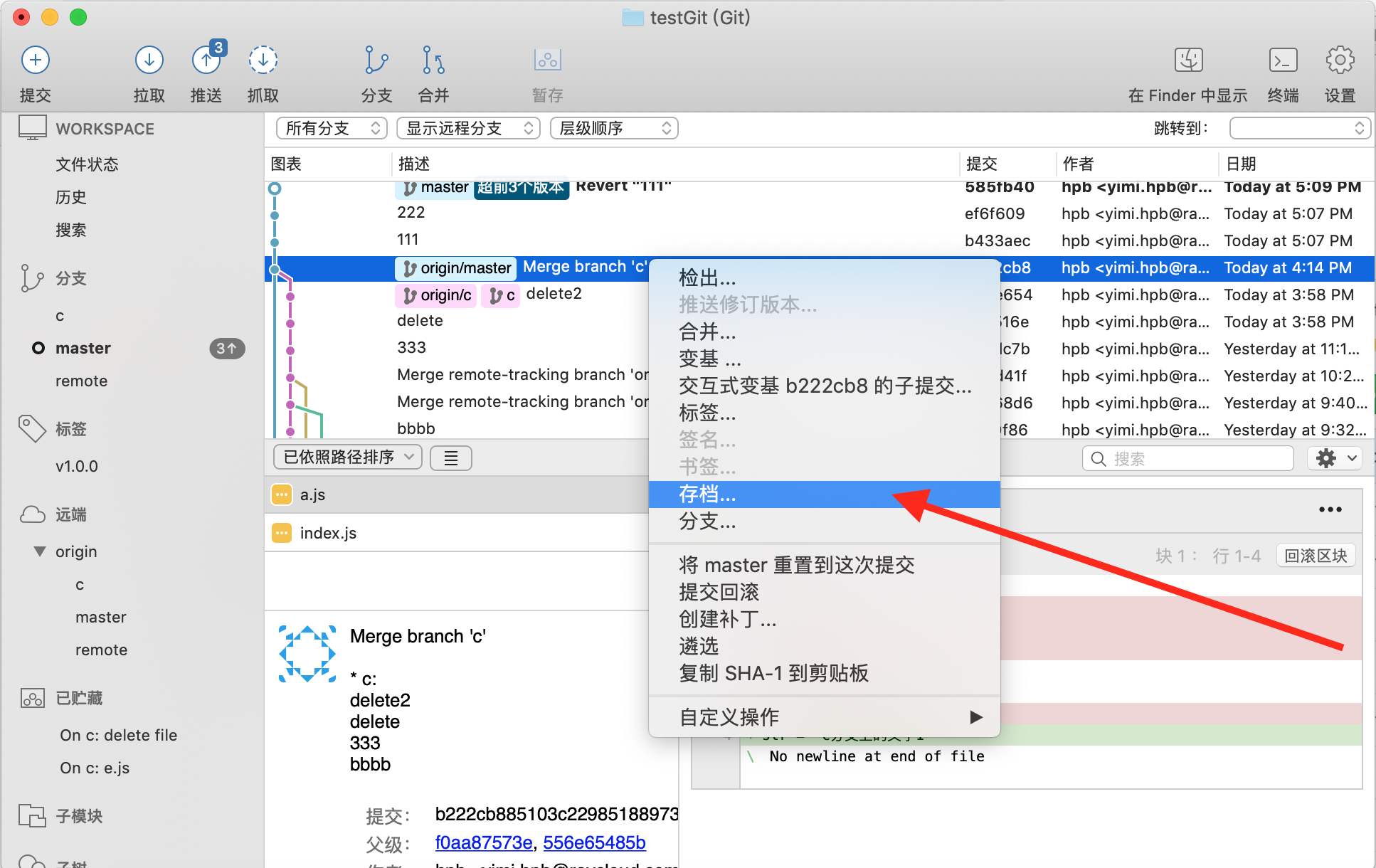The height and width of the screenshot is (868, 1376).
Task: Select the commit row with message 222
Action: (819, 213)
